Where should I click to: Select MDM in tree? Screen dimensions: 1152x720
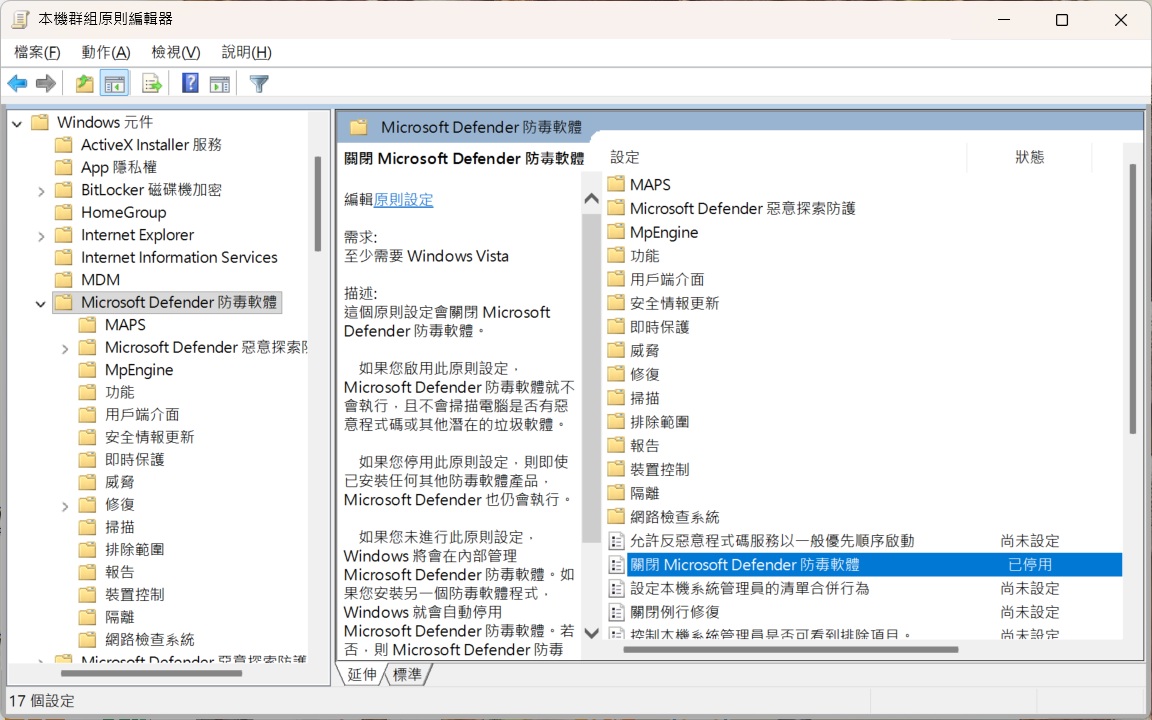101,280
